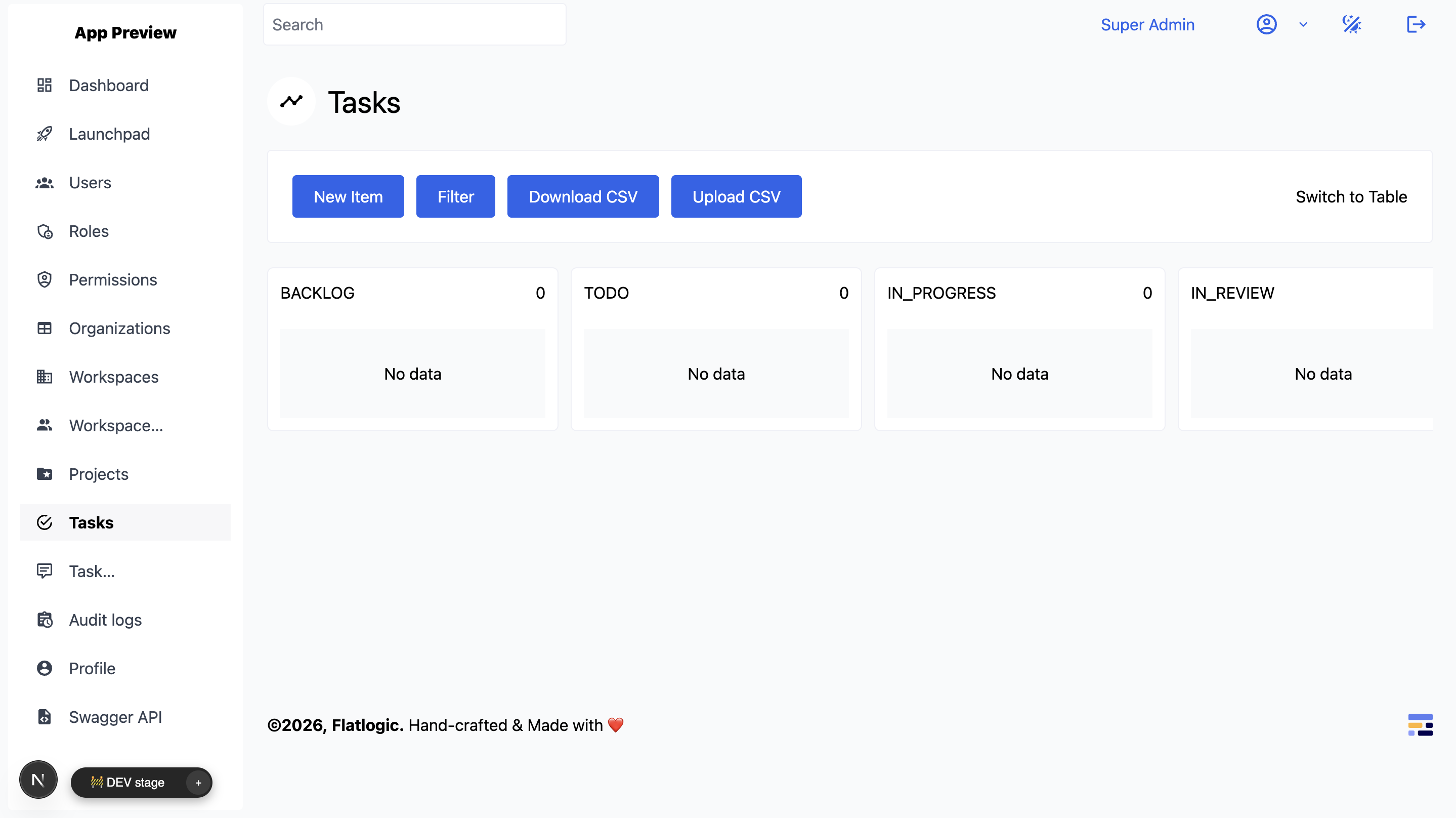This screenshot has height=818, width=1456.
Task: Click the Workspaces building icon
Action: (x=45, y=377)
